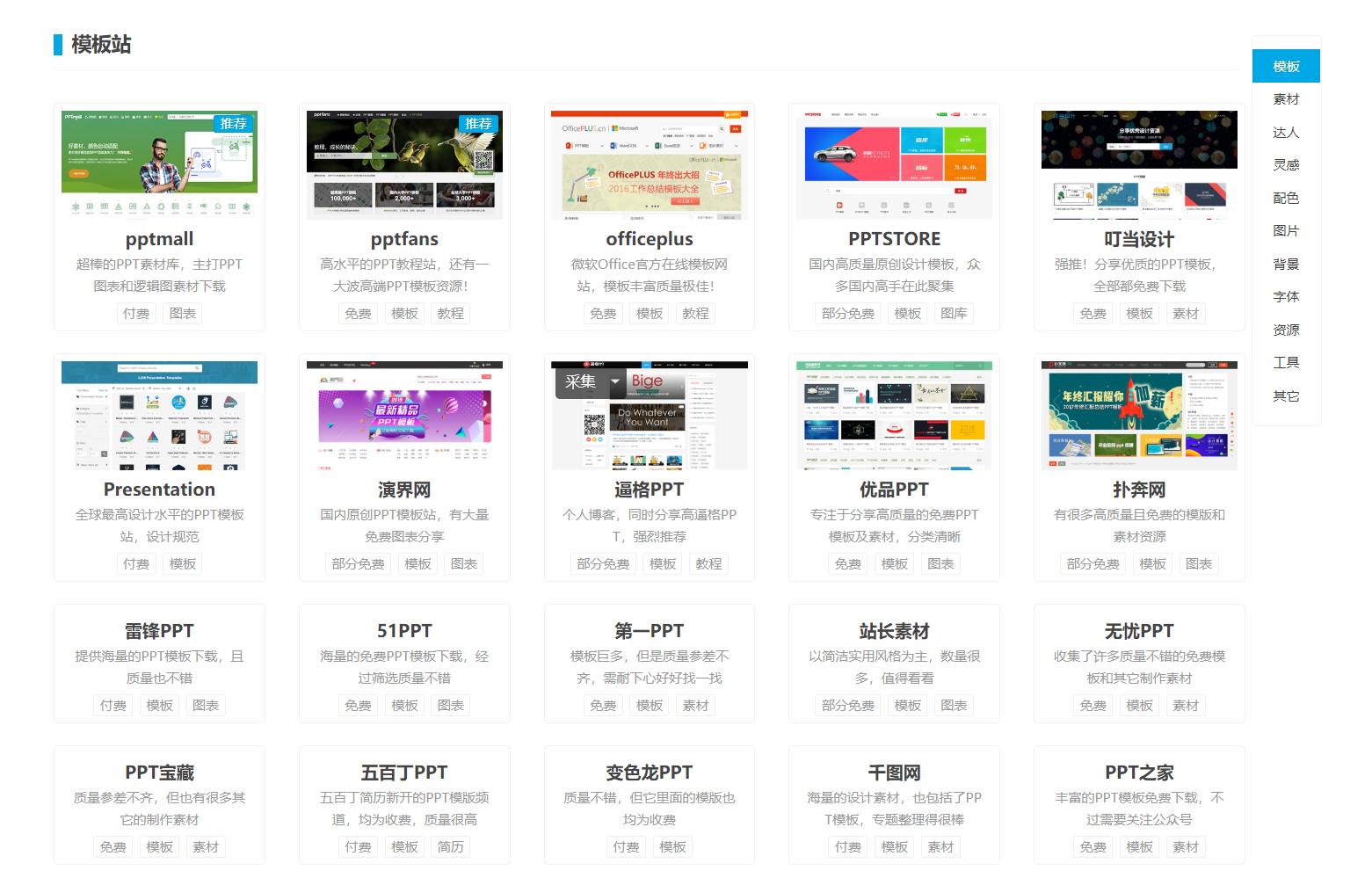This screenshot has height=878, width=1372.
Task: Select the 付费 tag under 变色龙PPT
Action: pos(627,847)
